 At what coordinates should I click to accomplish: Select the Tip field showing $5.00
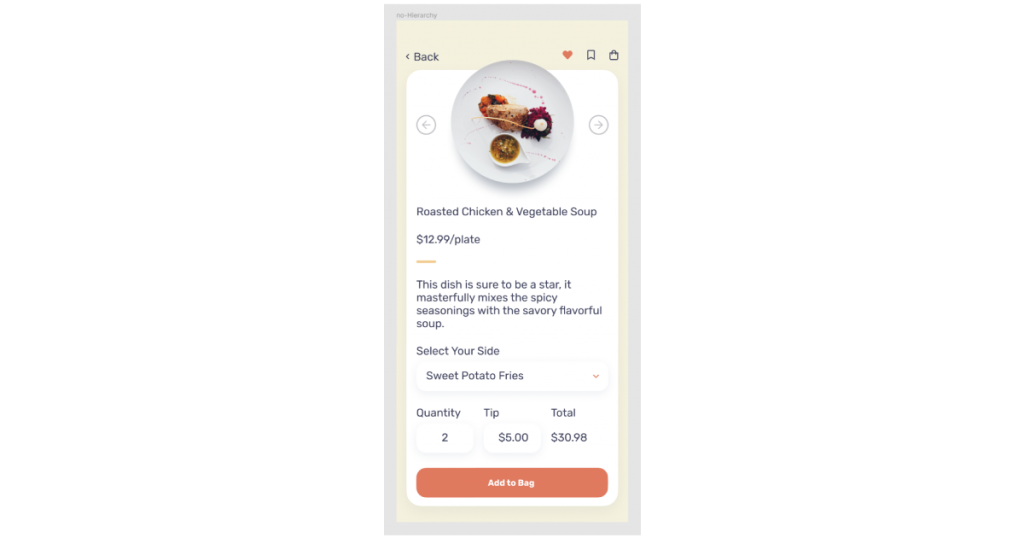(513, 437)
